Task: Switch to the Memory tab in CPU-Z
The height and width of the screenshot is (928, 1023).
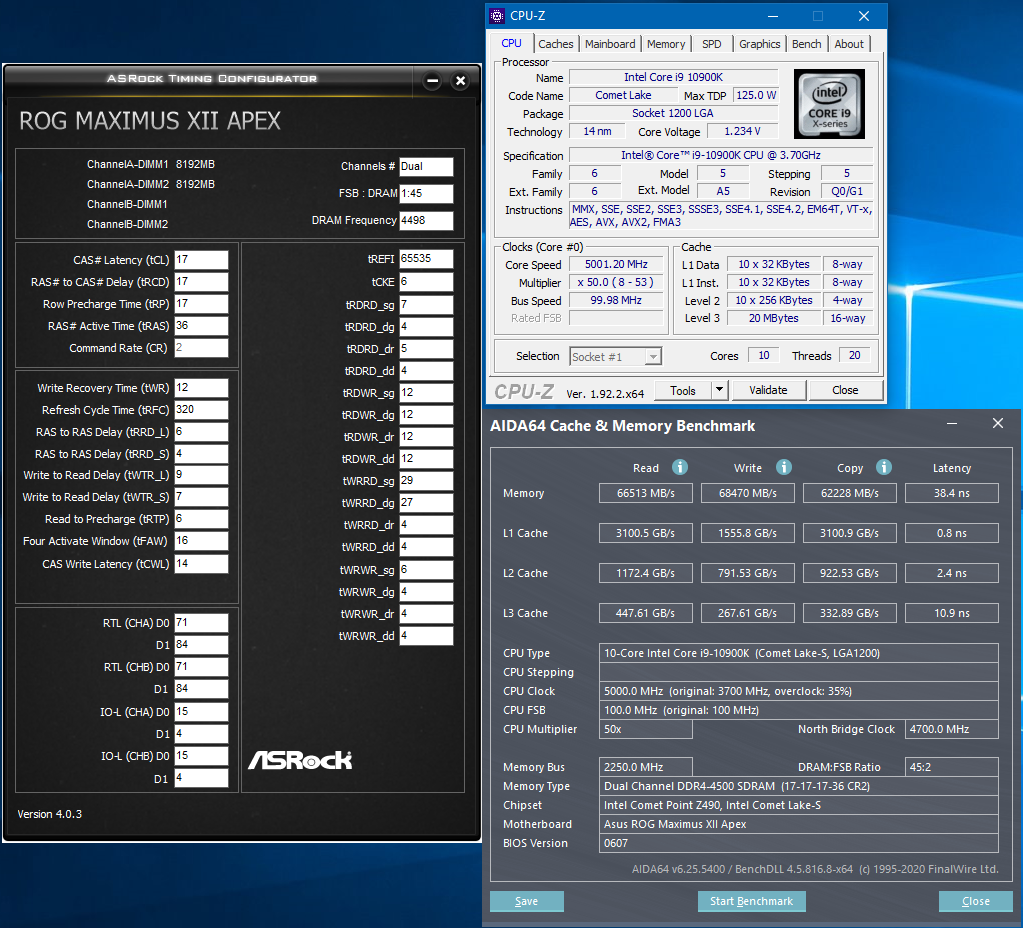Action: (x=666, y=44)
